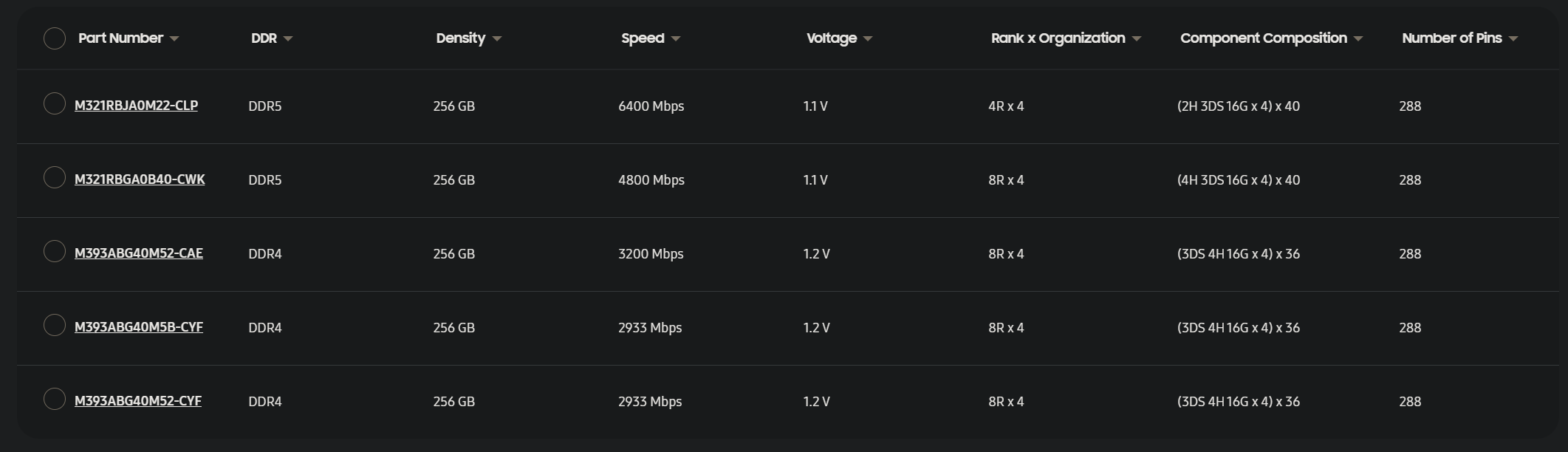Viewport: 1568px width, 452px height.
Task: Click the 6400 Mbps speed cell
Action: [x=651, y=106]
